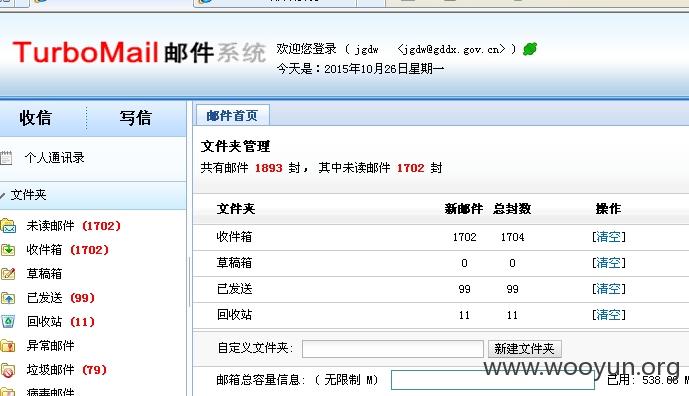
Task: Switch to the 邮件首页 tab
Action: [x=232, y=116]
